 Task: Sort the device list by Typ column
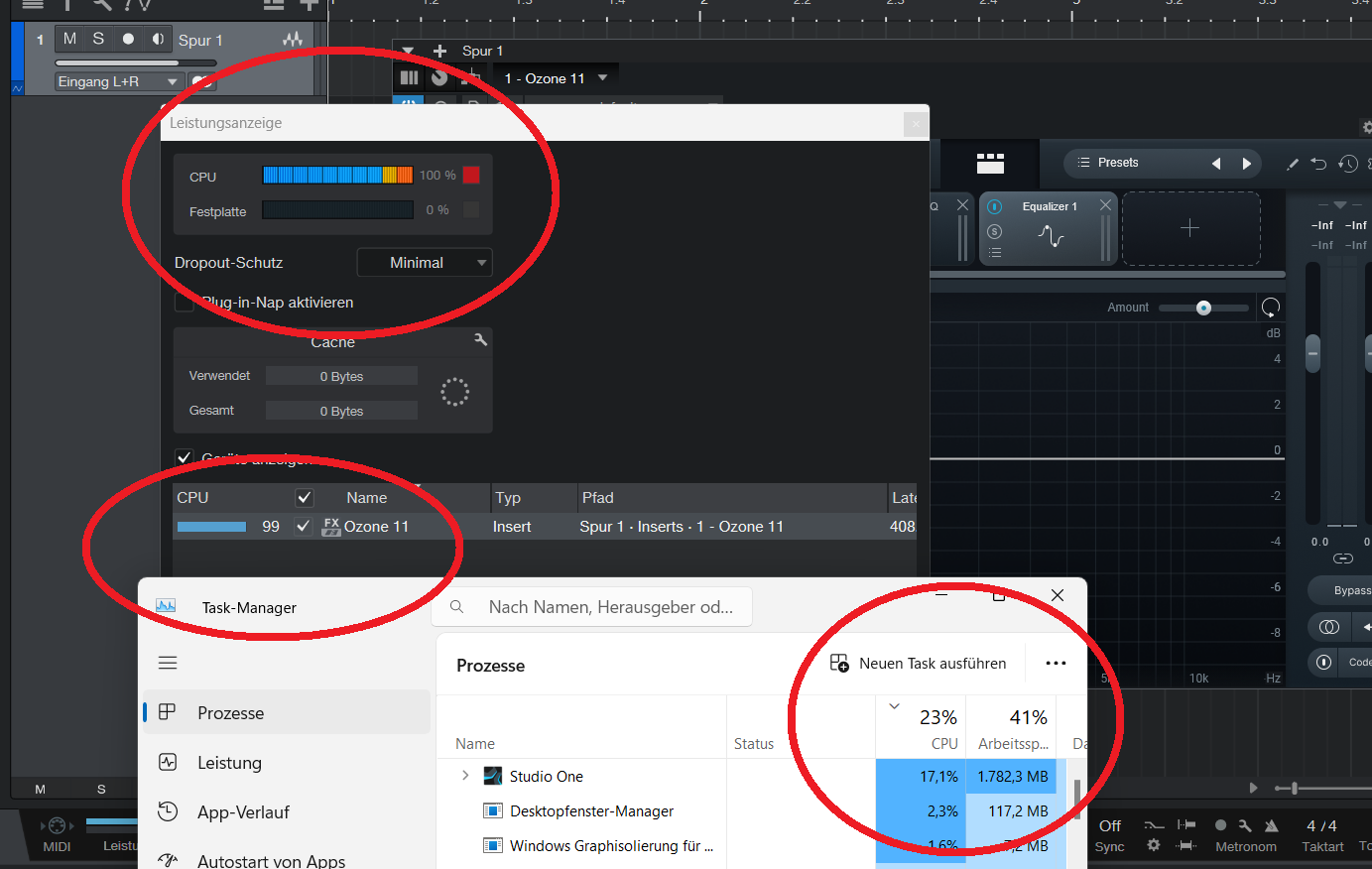coord(508,498)
